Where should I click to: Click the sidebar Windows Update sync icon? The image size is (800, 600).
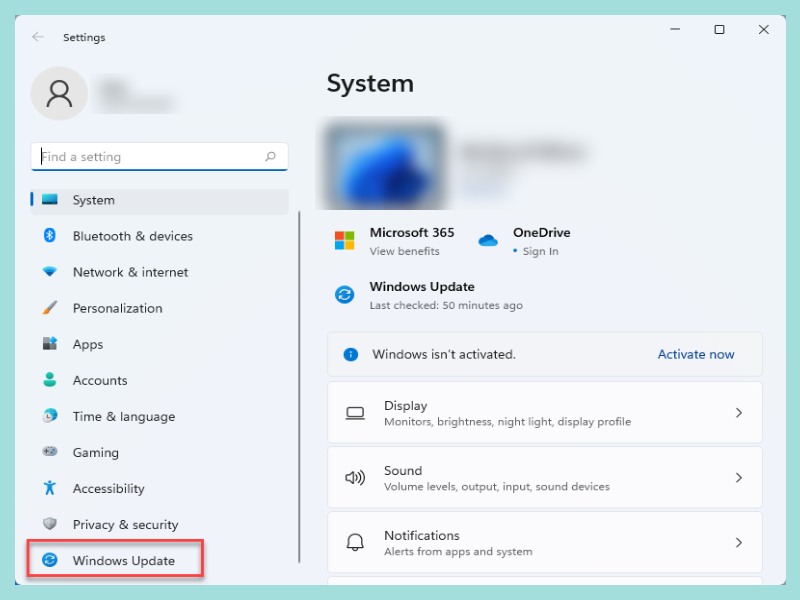tap(49, 560)
